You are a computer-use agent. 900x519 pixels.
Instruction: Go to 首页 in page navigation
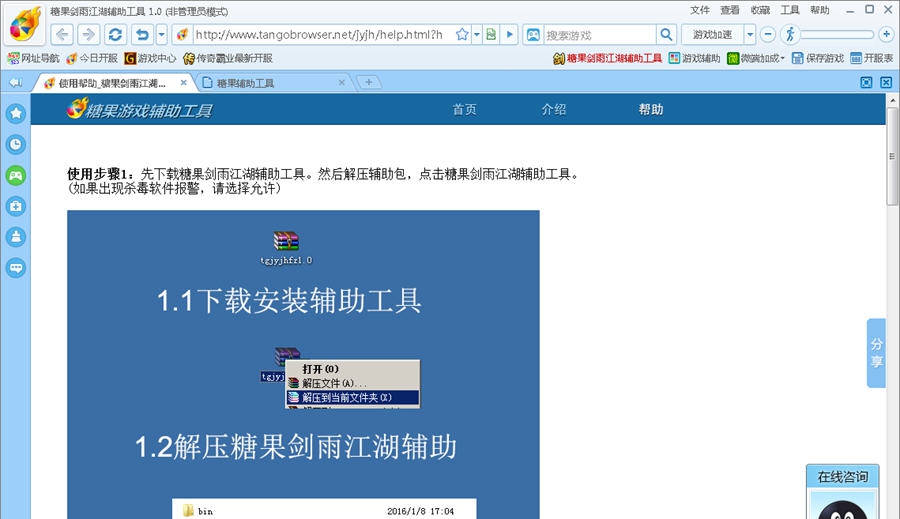[464, 110]
